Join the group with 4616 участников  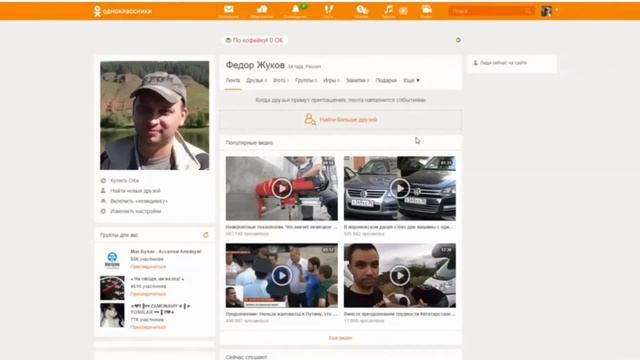[x=148, y=294]
